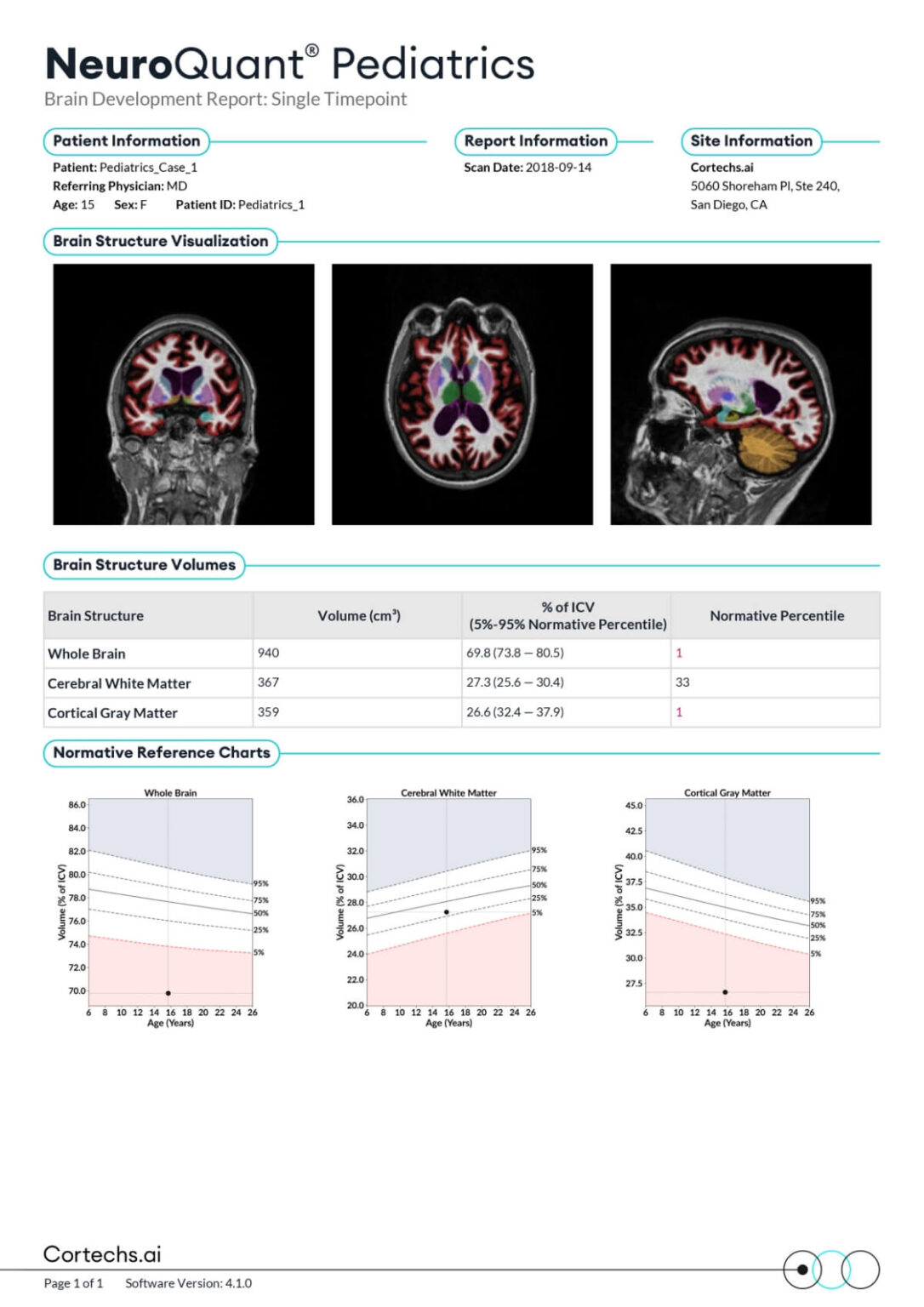924x1307 pixels.
Task: Click the filled black circle in the footer logo
Action: click(801, 1268)
